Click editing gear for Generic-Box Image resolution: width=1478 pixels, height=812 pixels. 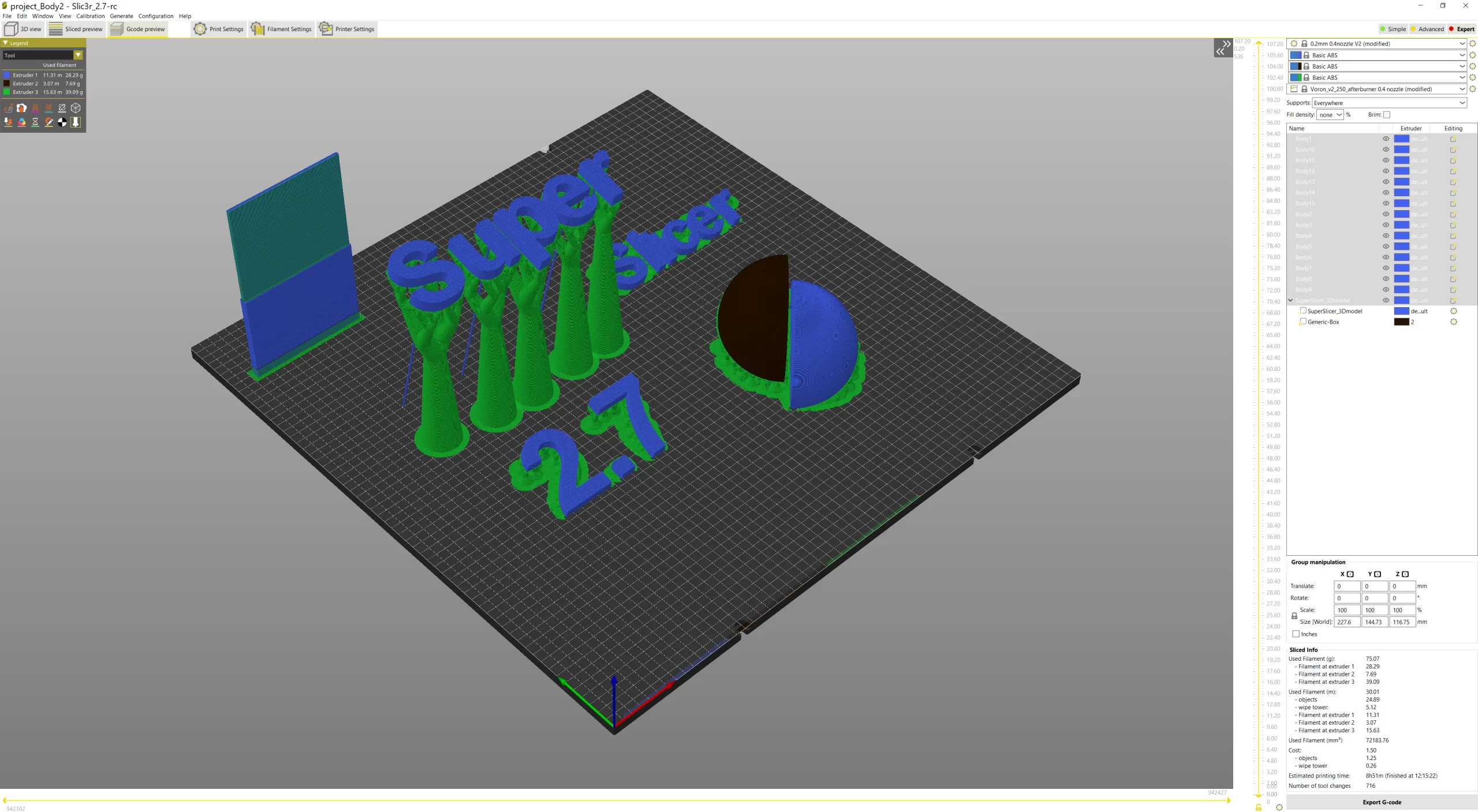(x=1454, y=322)
